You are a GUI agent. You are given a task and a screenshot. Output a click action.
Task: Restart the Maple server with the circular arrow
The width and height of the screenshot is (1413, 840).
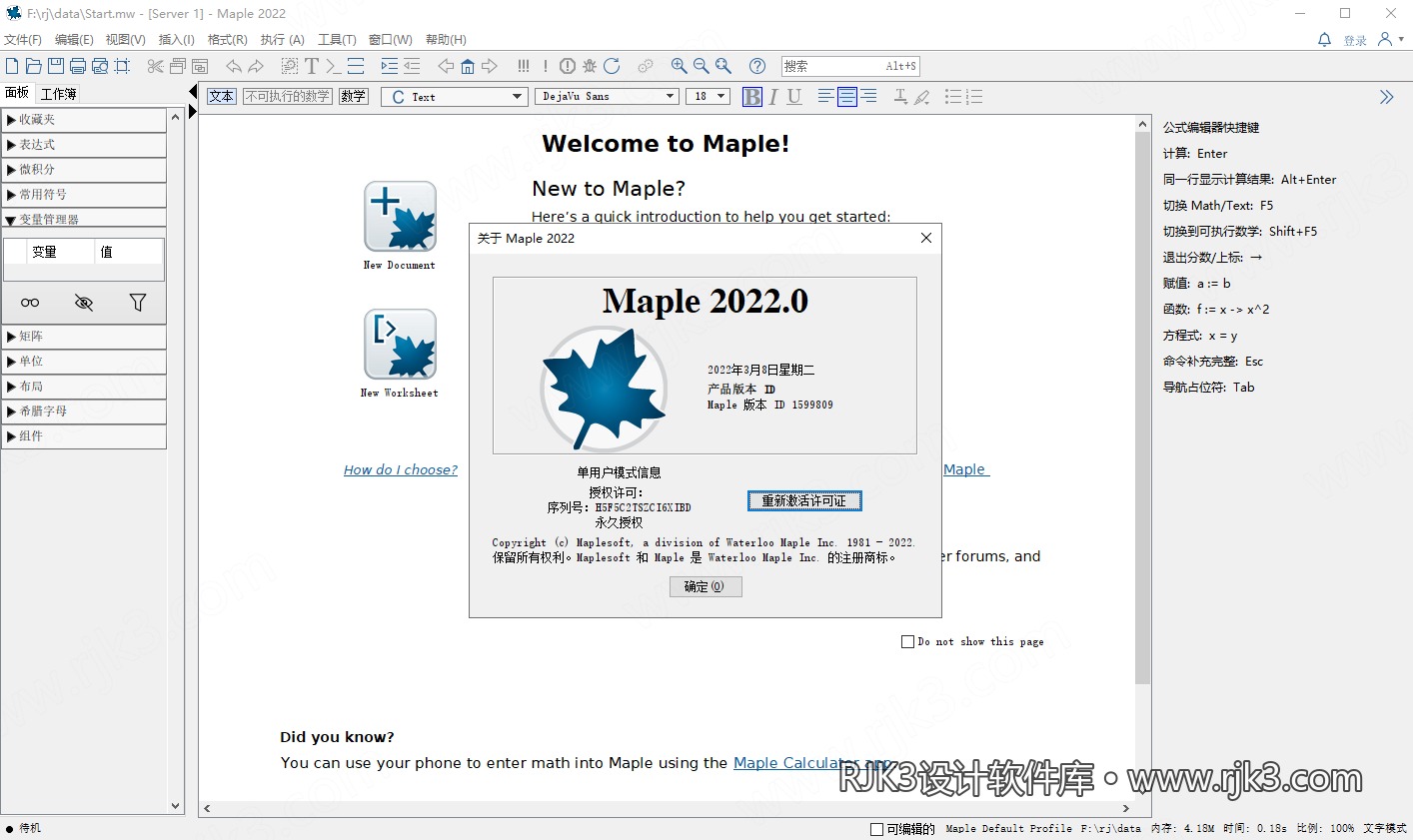[x=612, y=66]
